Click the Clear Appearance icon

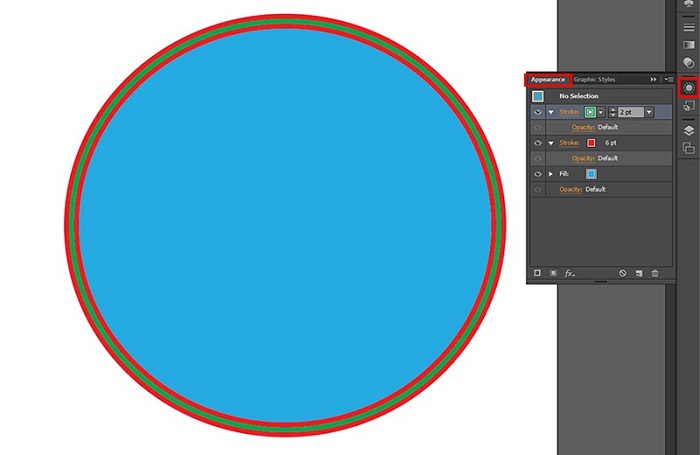[622, 272]
